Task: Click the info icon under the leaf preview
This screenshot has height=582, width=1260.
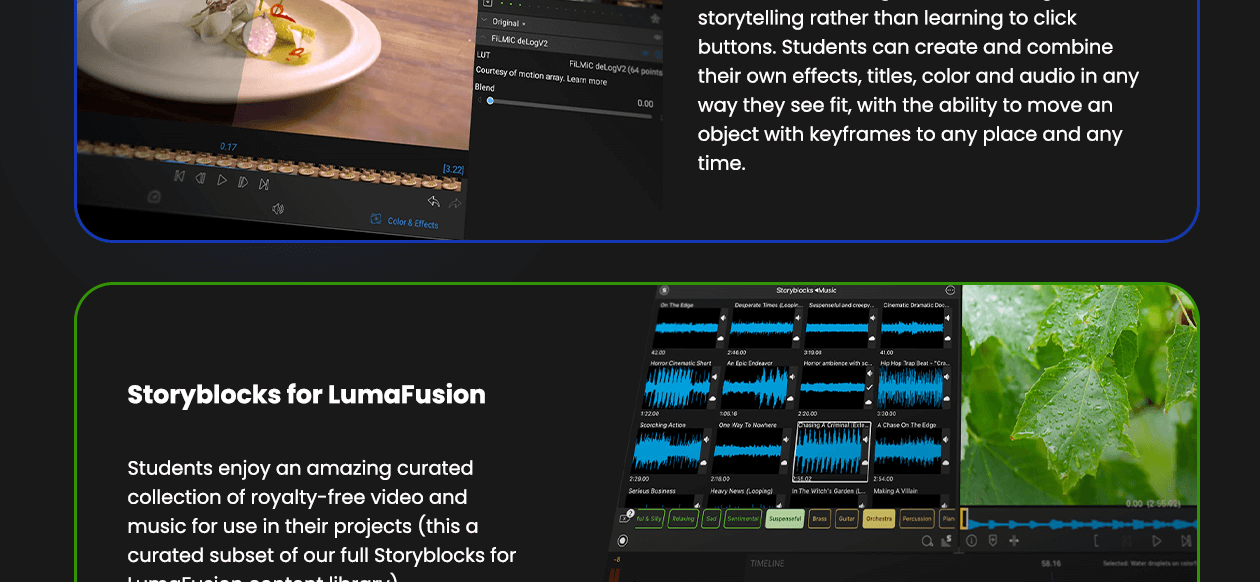Action: click(971, 541)
